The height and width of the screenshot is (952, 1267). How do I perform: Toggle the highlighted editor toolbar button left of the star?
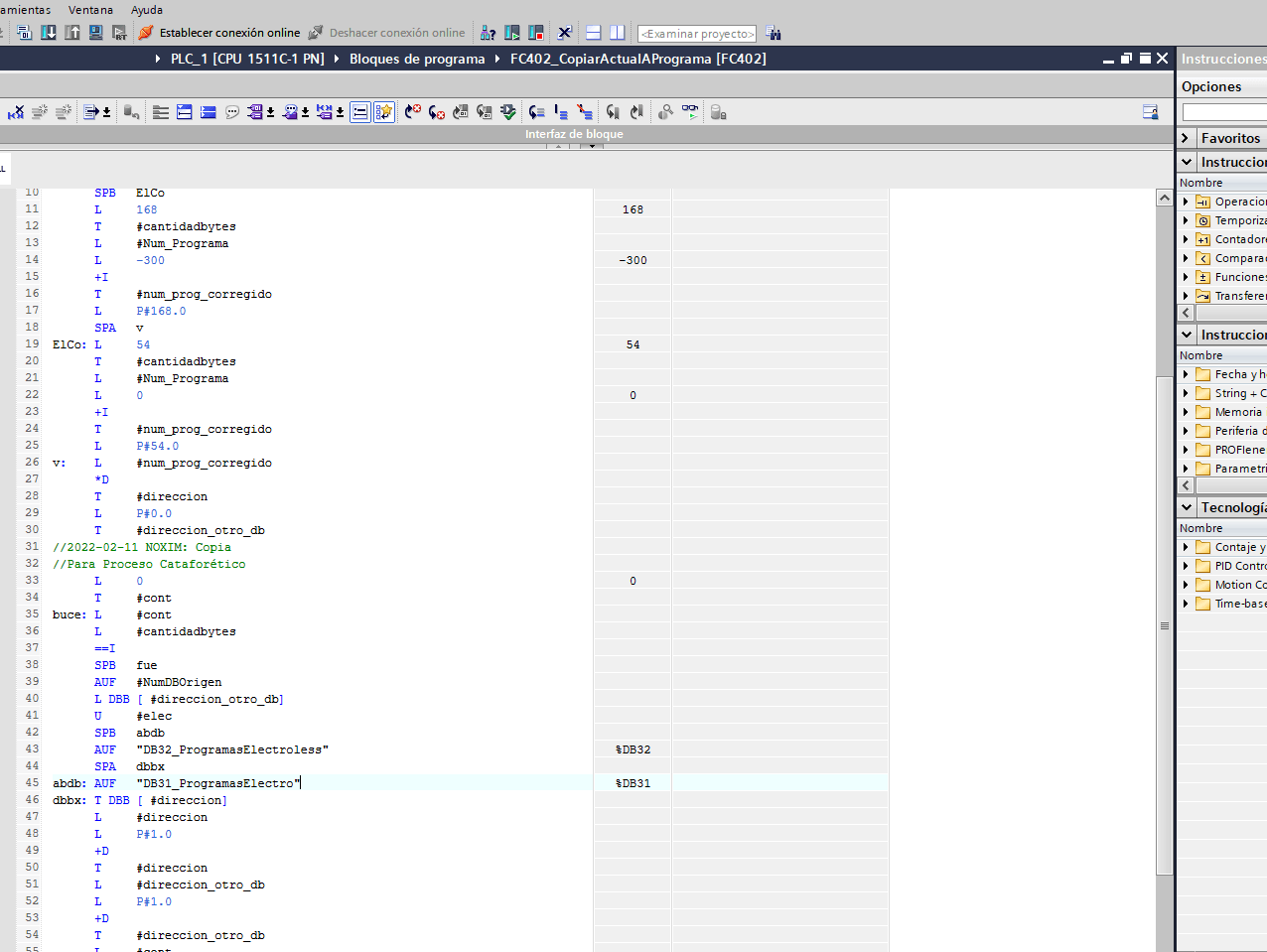(360, 112)
